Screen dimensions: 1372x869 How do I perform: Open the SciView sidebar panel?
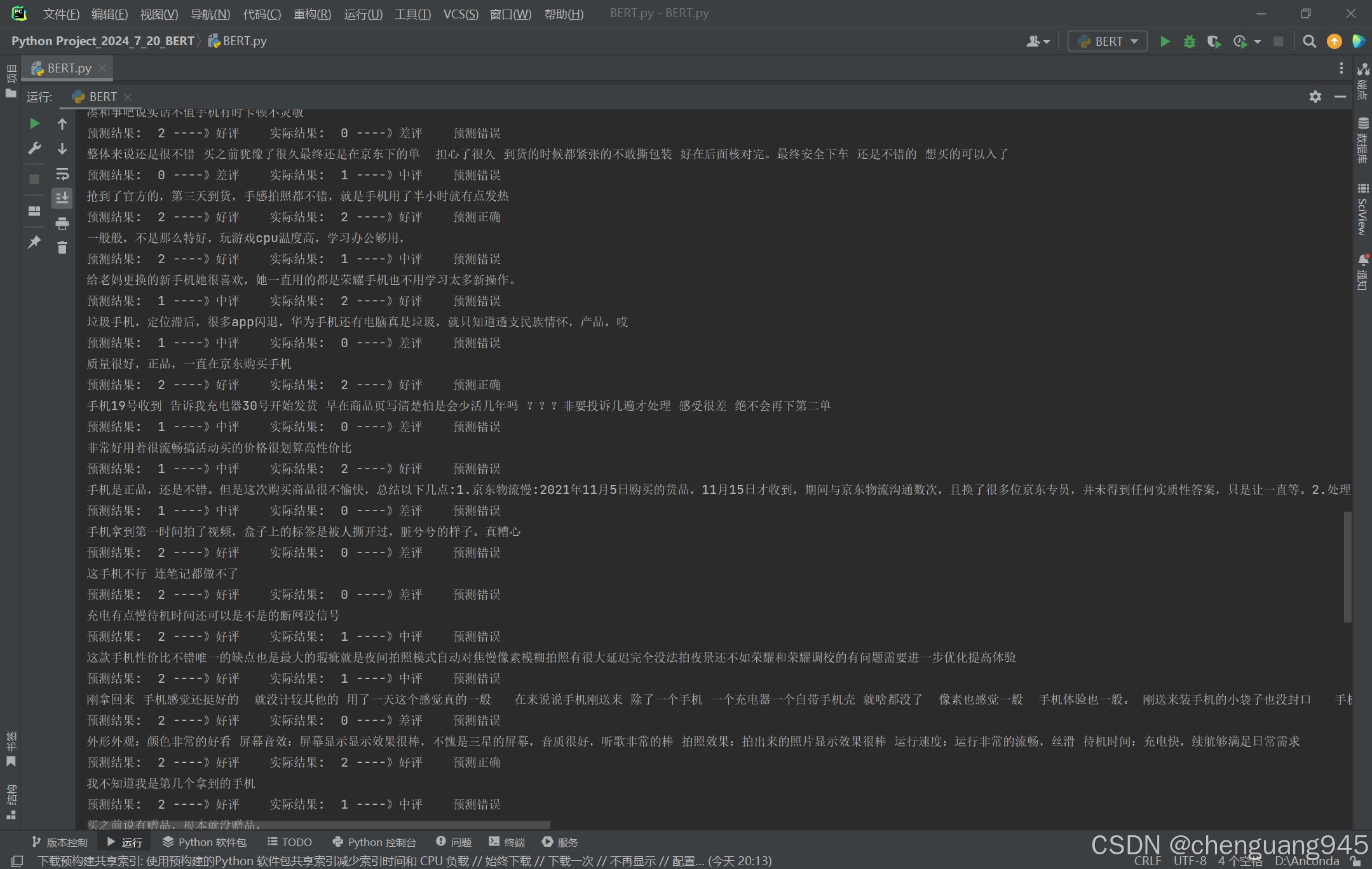tap(1362, 209)
